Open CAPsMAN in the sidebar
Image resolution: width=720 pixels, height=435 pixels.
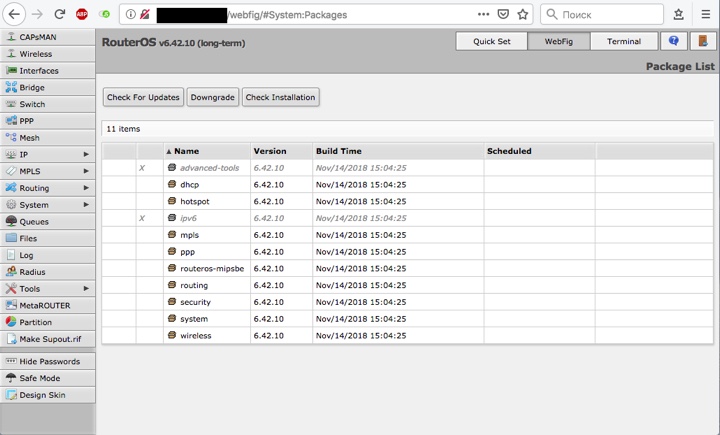pyautogui.click(x=48, y=37)
